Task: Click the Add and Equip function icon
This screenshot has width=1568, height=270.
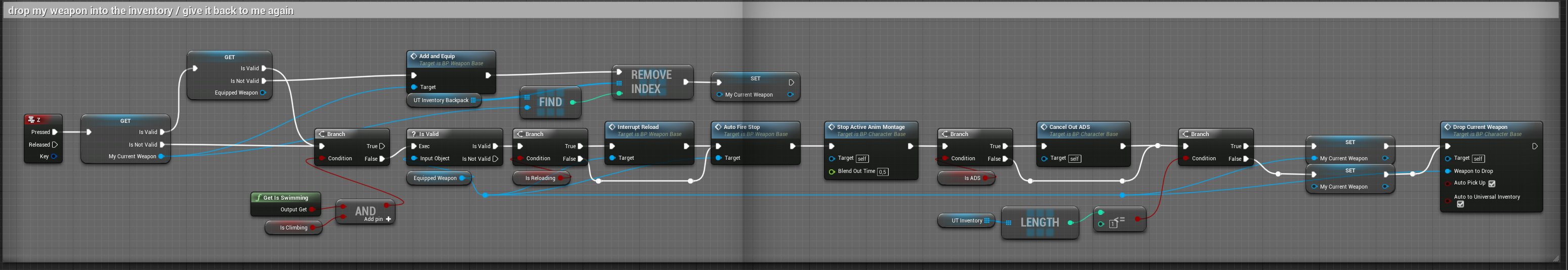Action: 413,56
